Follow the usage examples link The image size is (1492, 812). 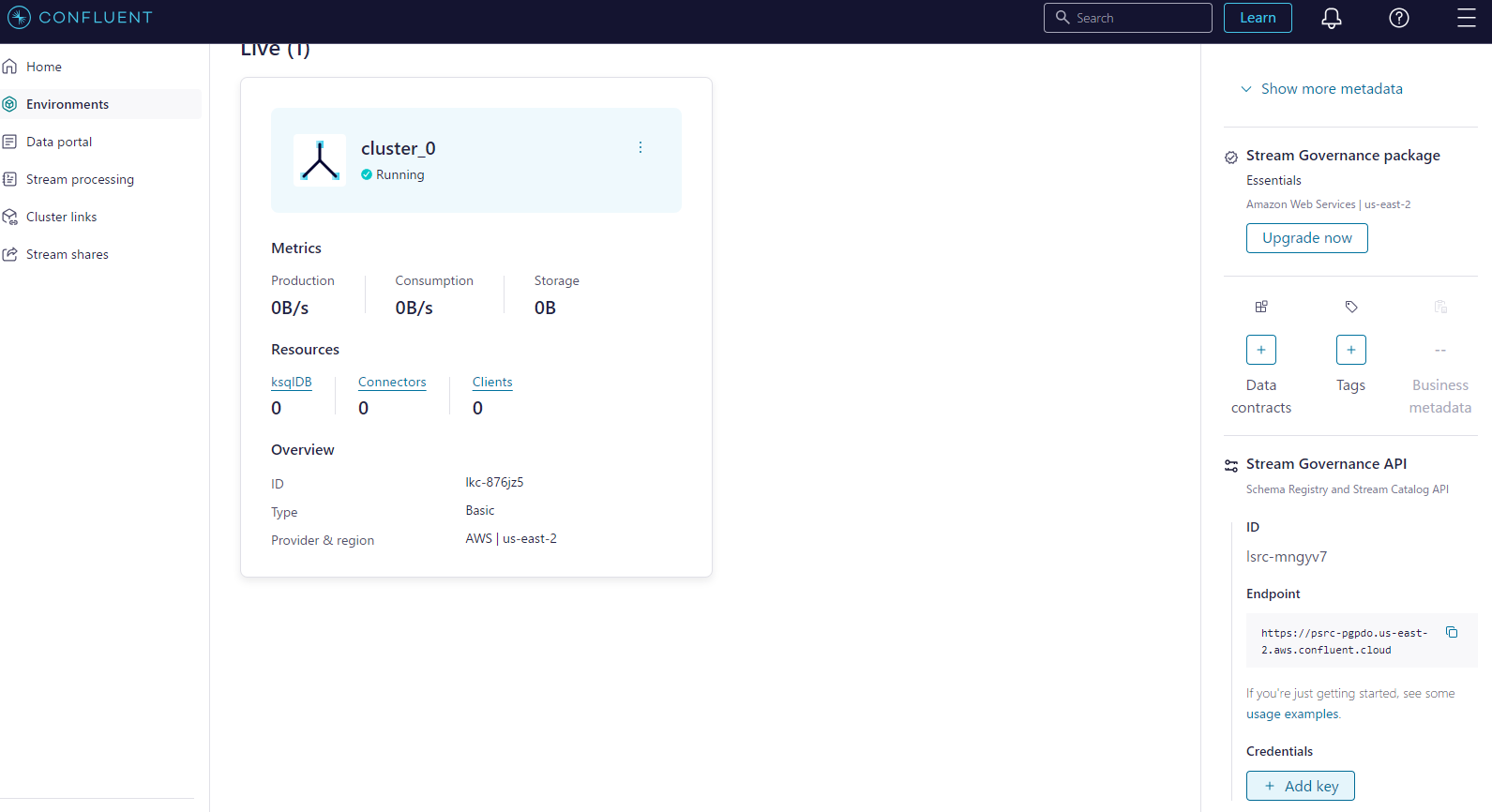[1292, 714]
